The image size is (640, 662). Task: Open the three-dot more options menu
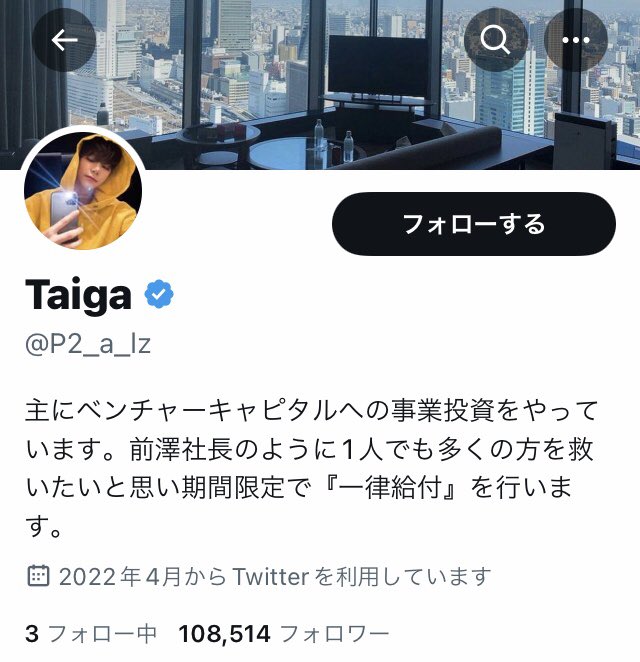tap(576, 40)
